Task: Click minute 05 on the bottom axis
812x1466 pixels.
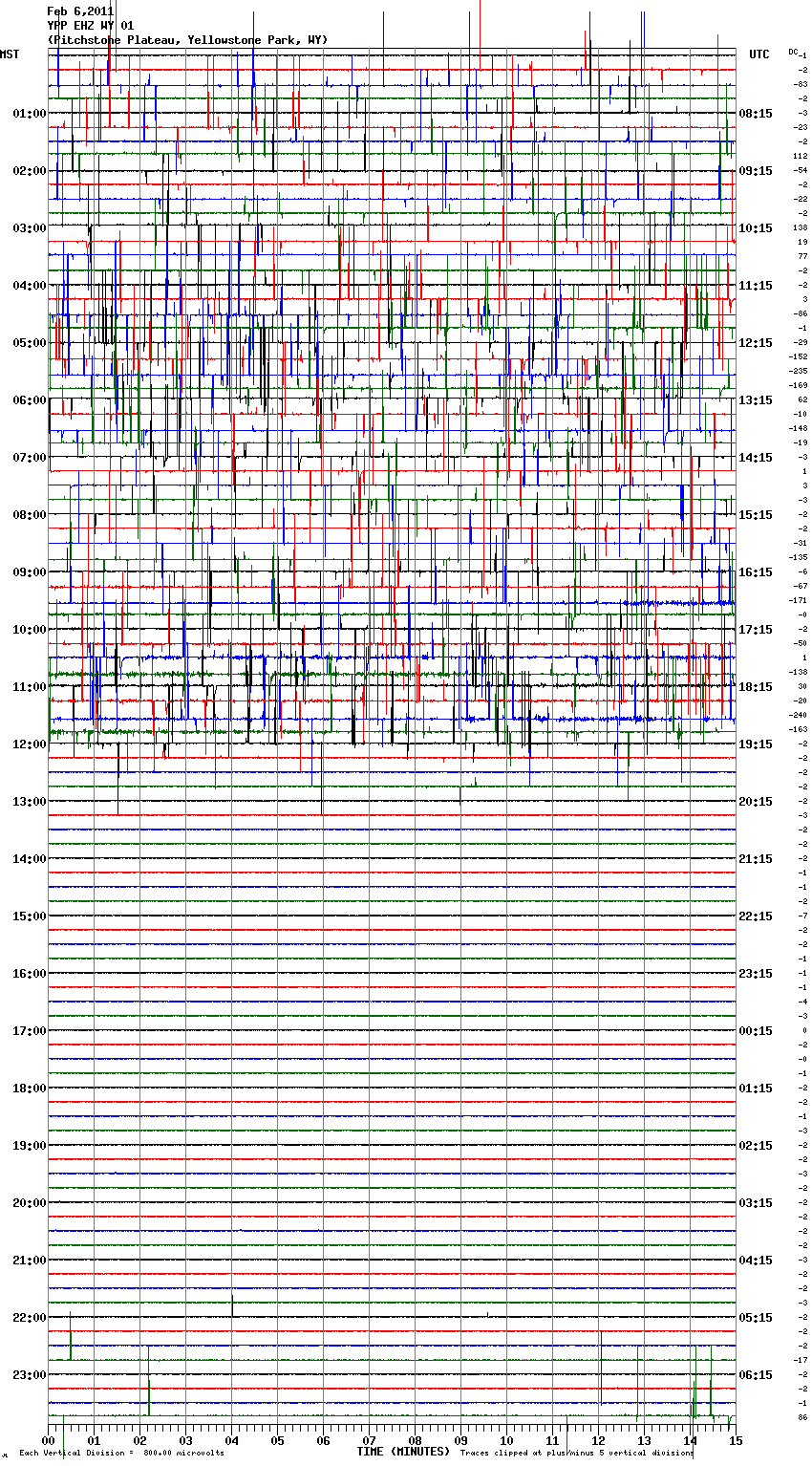Action: pyautogui.click(x=277, y=1440)
